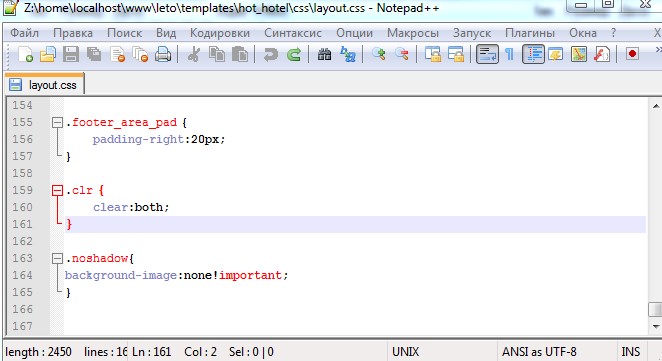Click line number 164 in margin
This screenshot has width=662, height=361.
(x=22, y=275)
